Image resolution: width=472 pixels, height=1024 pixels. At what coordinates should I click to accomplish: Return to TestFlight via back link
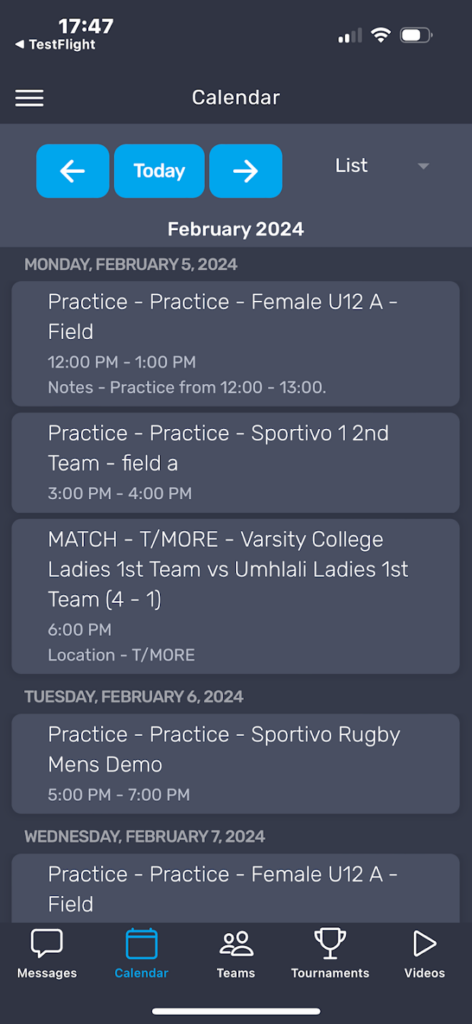(55, 44)
